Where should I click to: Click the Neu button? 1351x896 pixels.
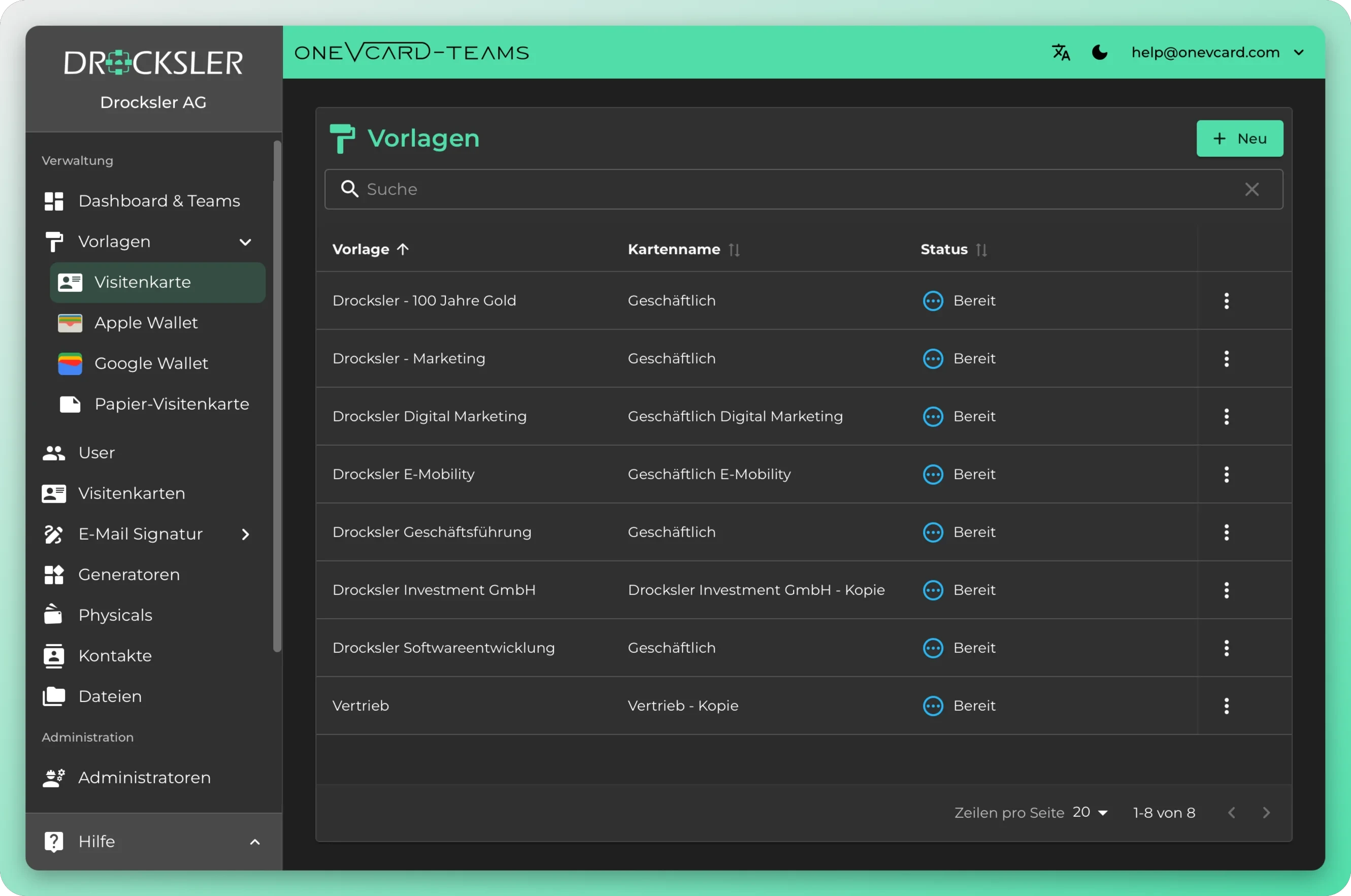click(x=1240, y=138)
